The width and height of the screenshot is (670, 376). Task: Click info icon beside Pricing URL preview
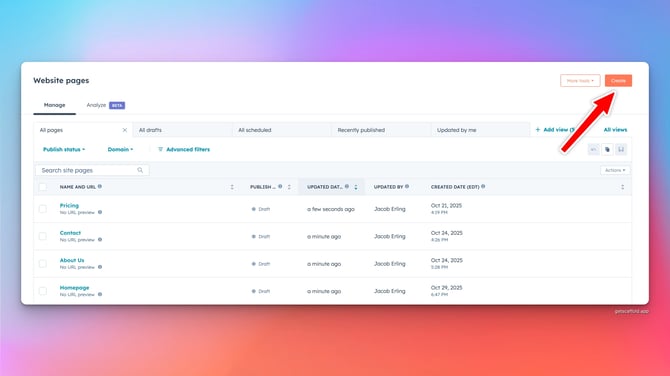click(x=100, y=212)
